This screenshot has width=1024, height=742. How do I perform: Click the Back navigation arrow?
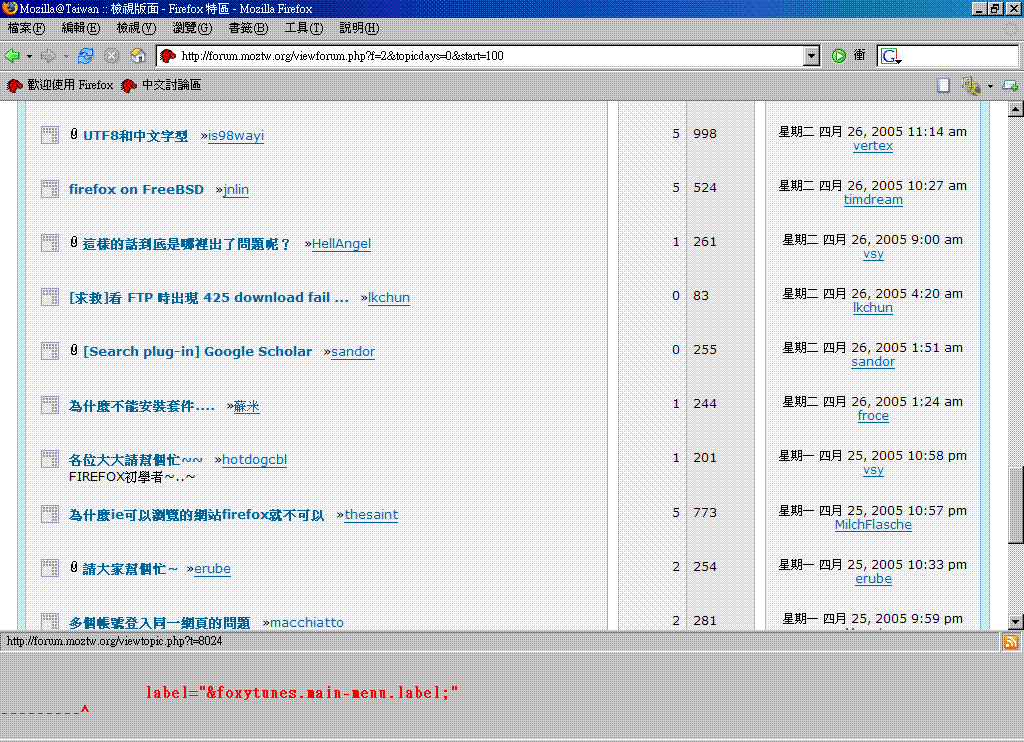click(12, 56)
